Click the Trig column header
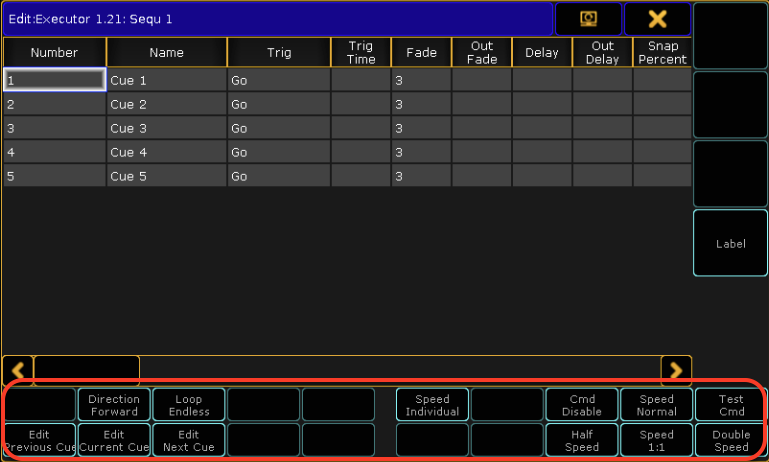 point(278,52)
